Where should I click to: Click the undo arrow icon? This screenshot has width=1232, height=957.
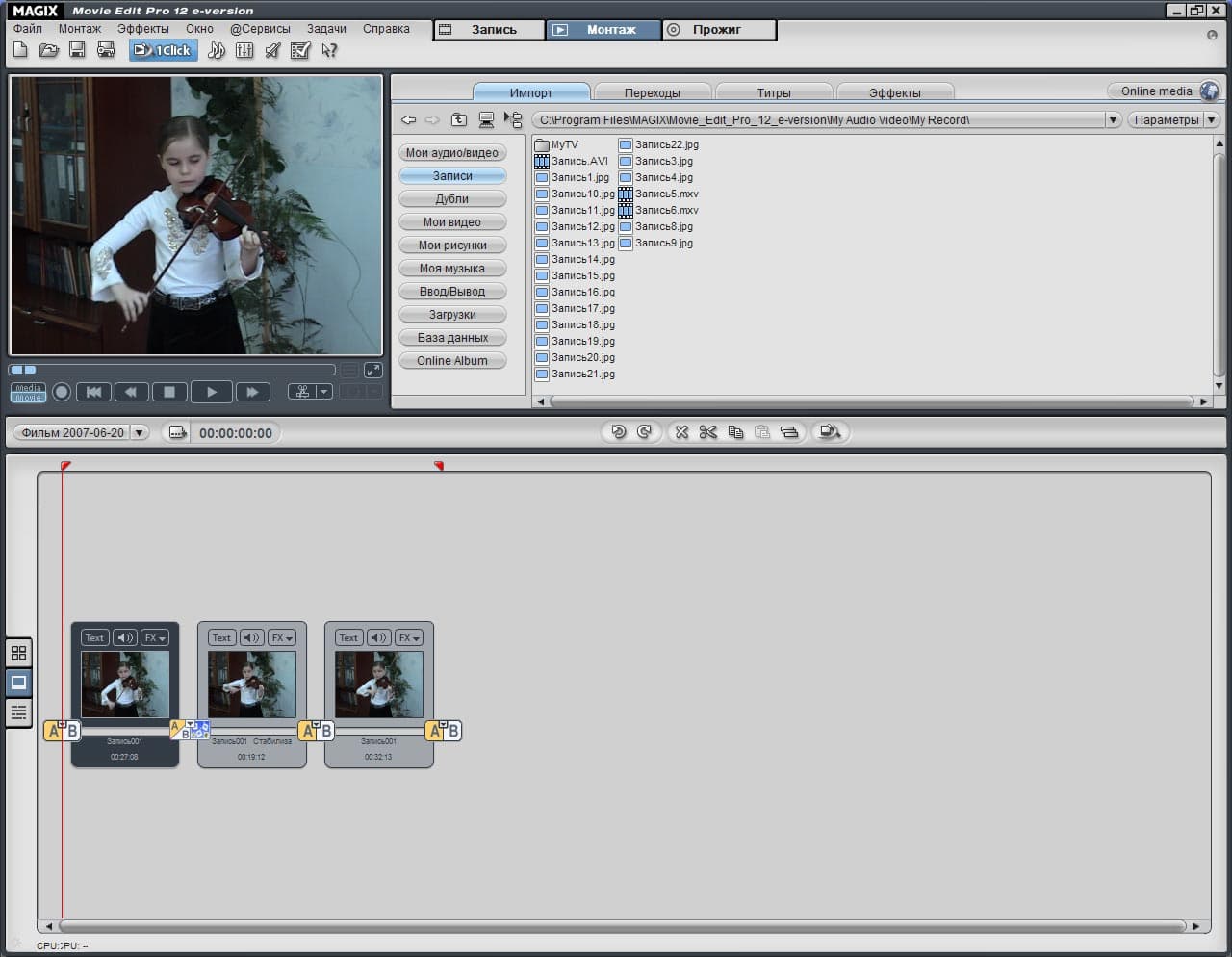[618, 432]
